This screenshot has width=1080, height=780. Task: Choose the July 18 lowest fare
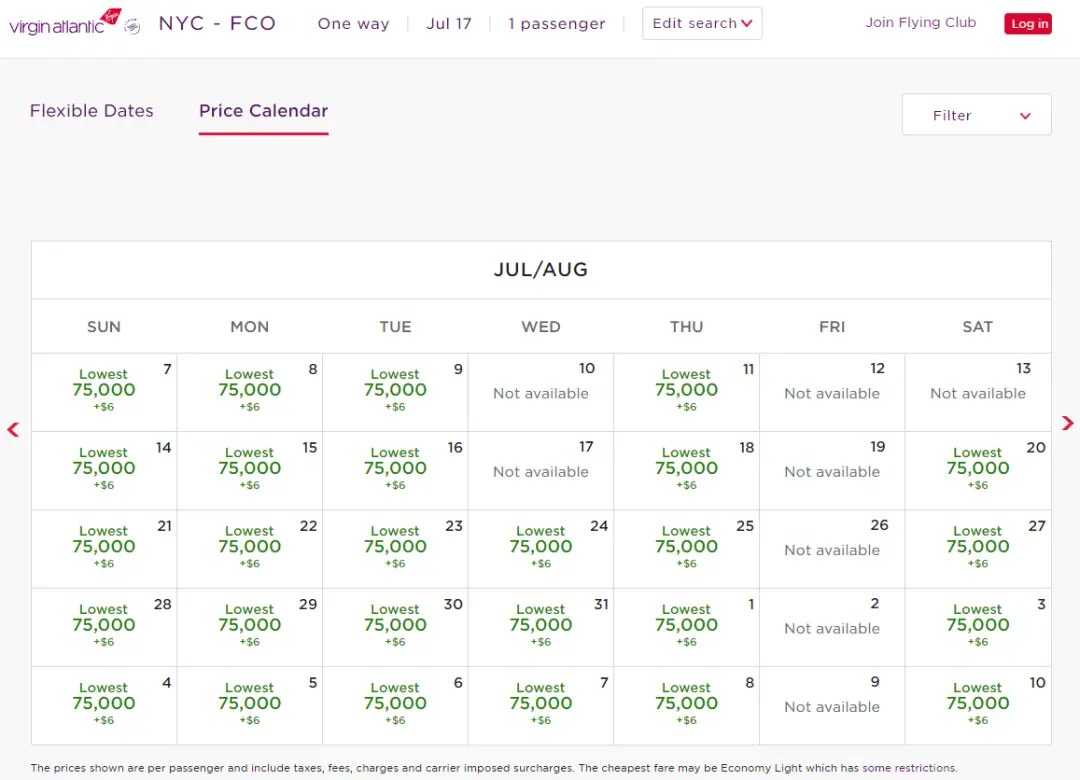686,469
